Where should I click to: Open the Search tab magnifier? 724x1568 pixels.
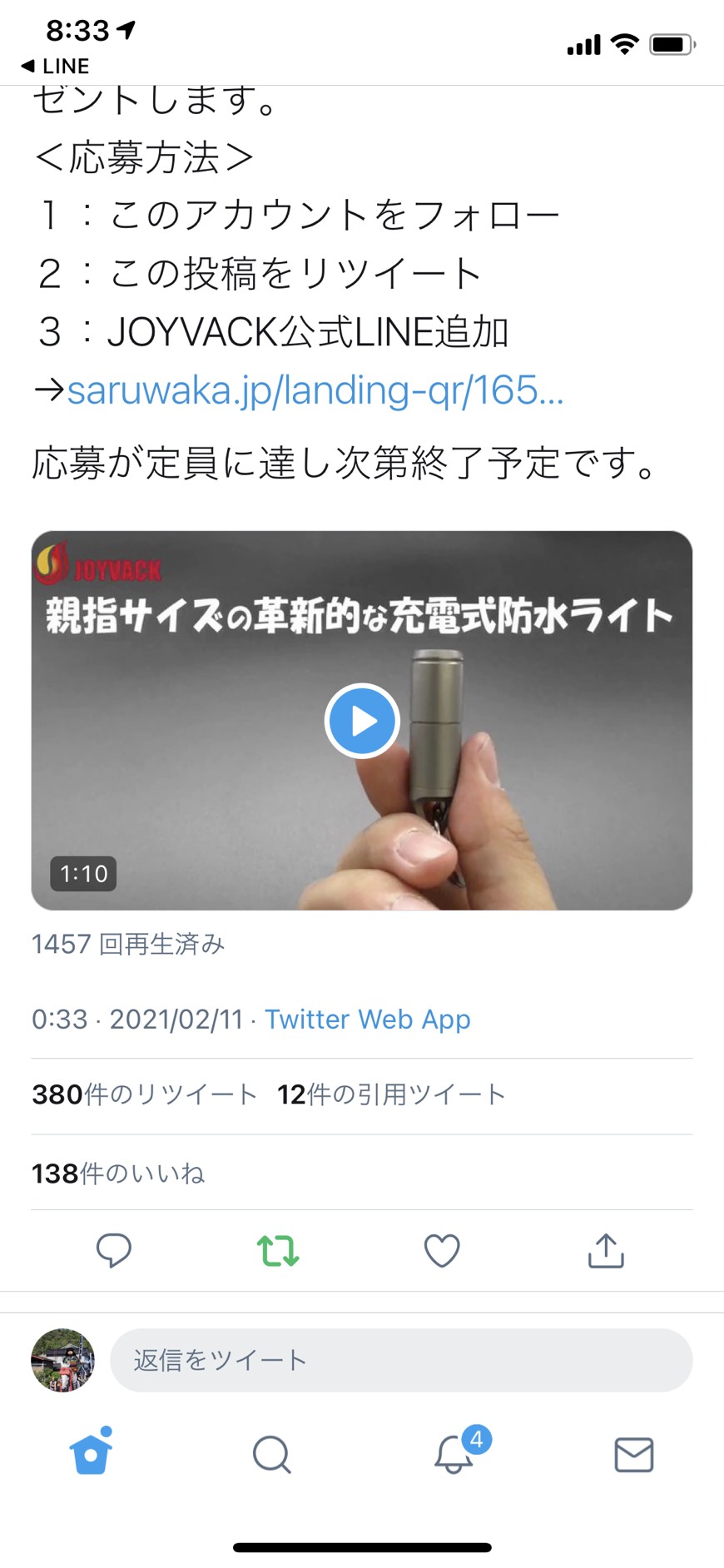[x=272, y=1455]
